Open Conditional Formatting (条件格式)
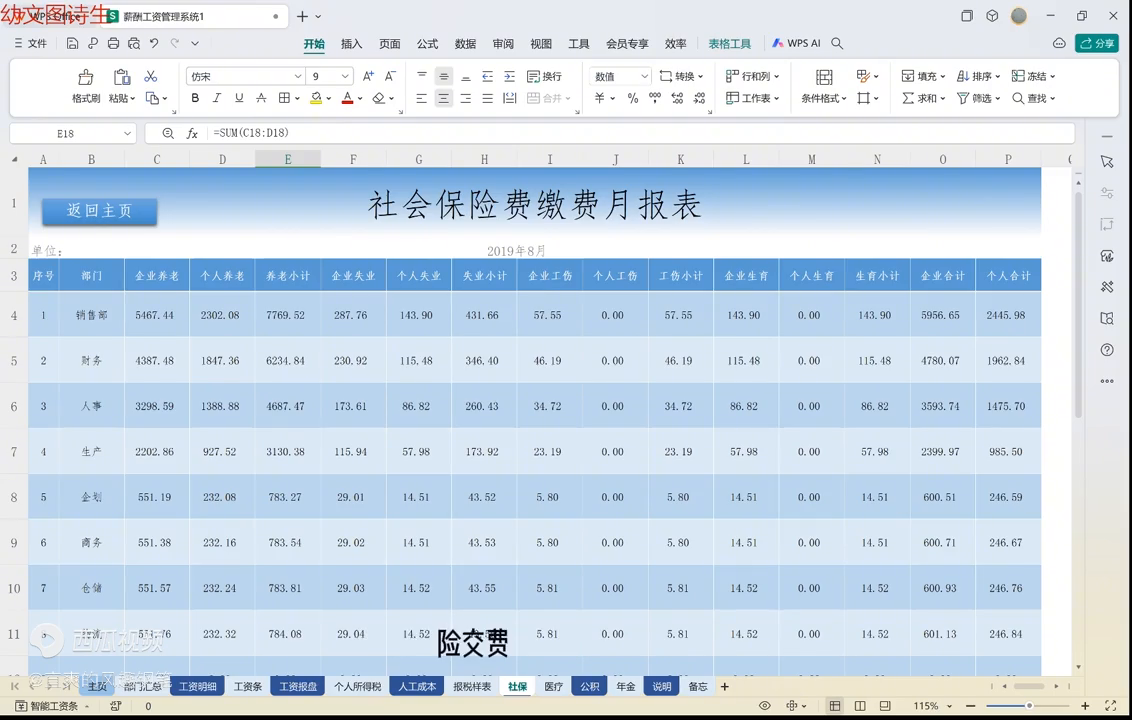 (x=823, y=87)
